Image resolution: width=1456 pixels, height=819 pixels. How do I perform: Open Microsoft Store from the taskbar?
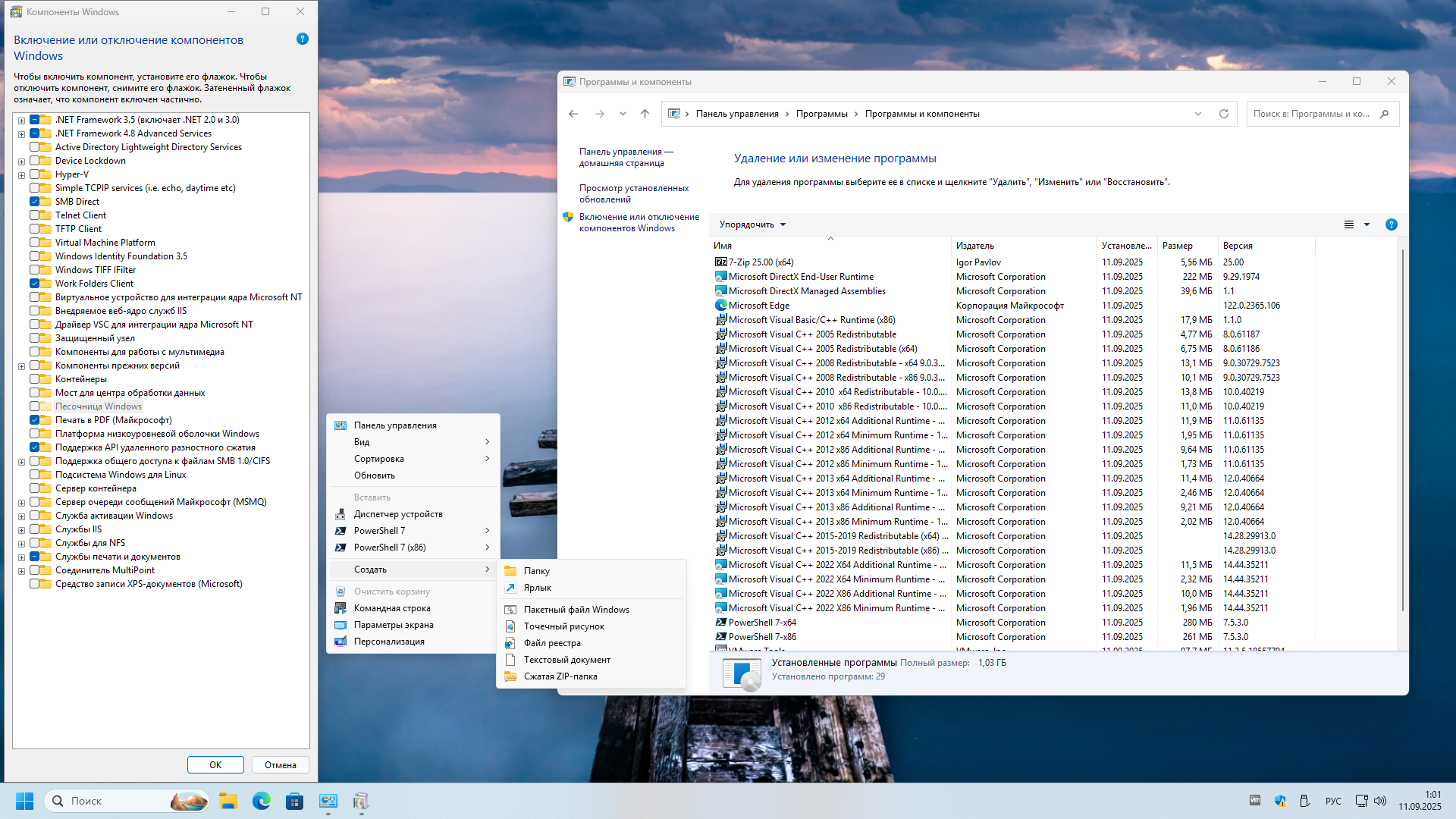(x=295, y=801)
